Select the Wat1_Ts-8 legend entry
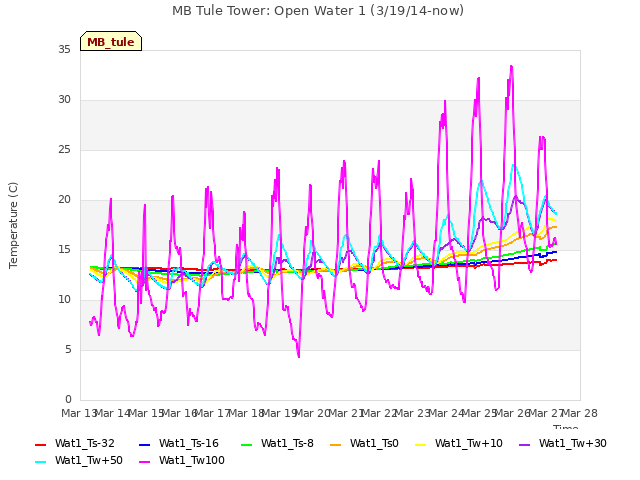The image size is (640, 480). click(277, 443)
